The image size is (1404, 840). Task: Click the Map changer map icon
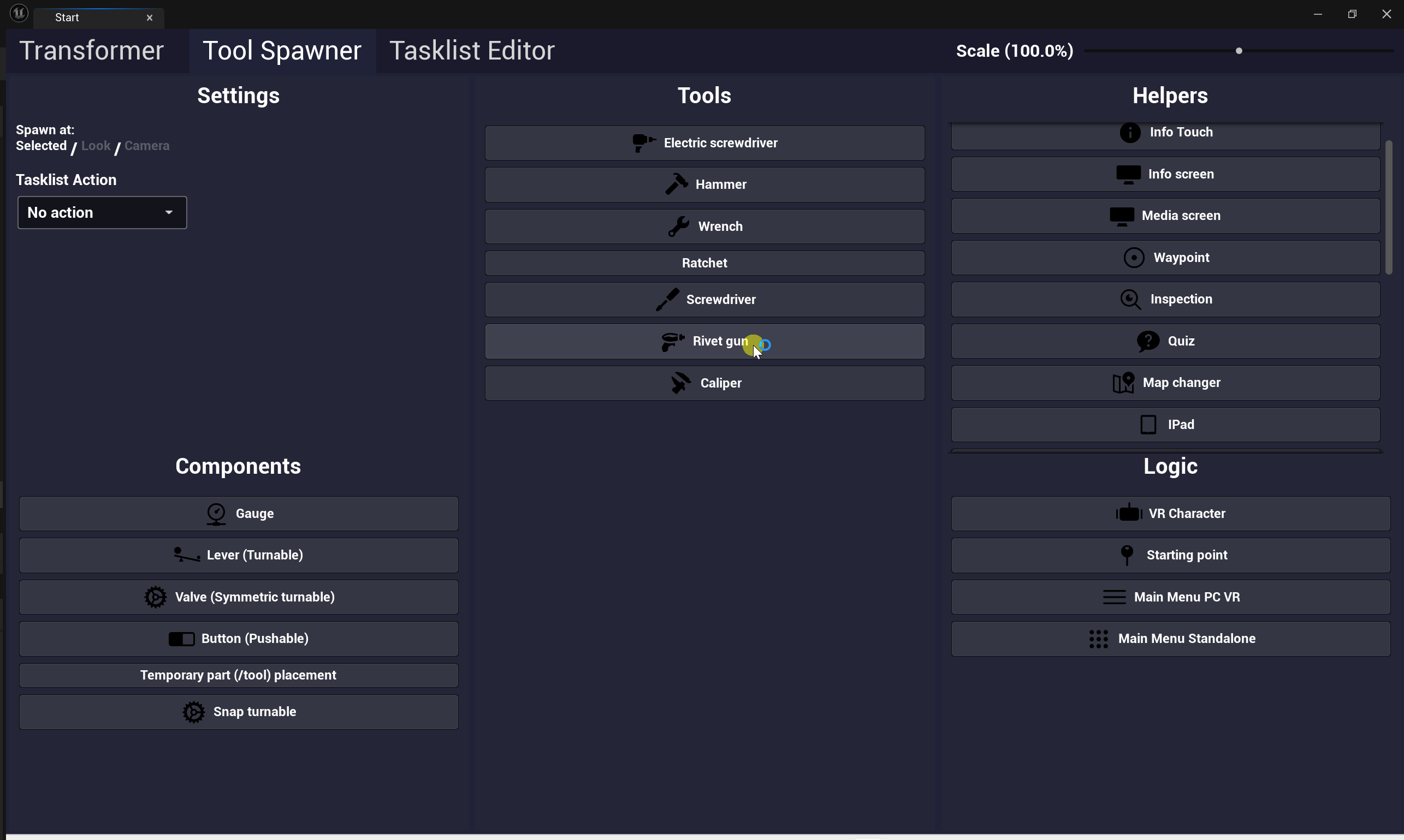[x=1123, y=383]
